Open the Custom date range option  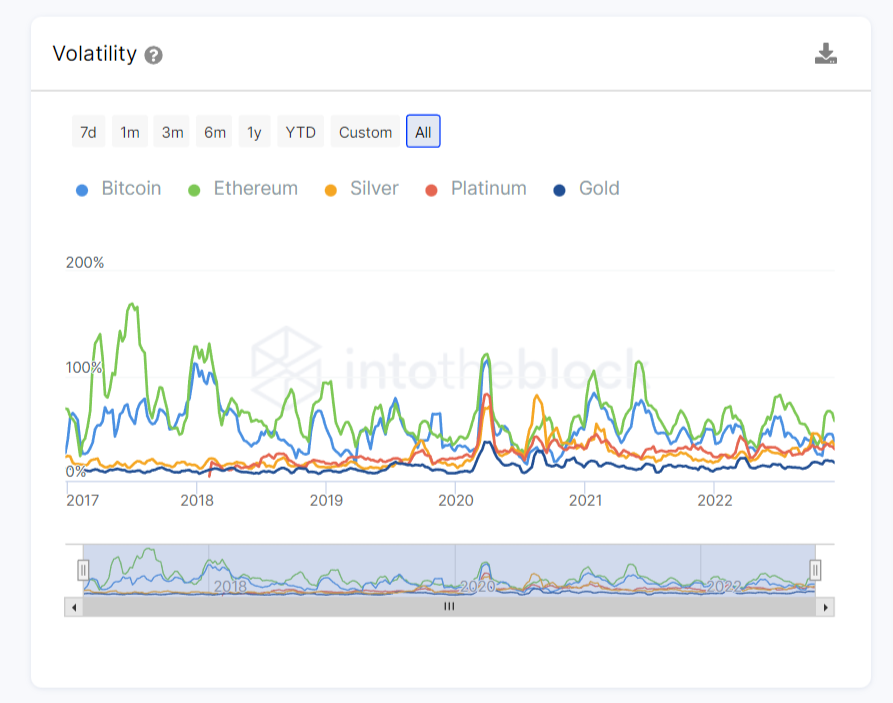point(365,132)
